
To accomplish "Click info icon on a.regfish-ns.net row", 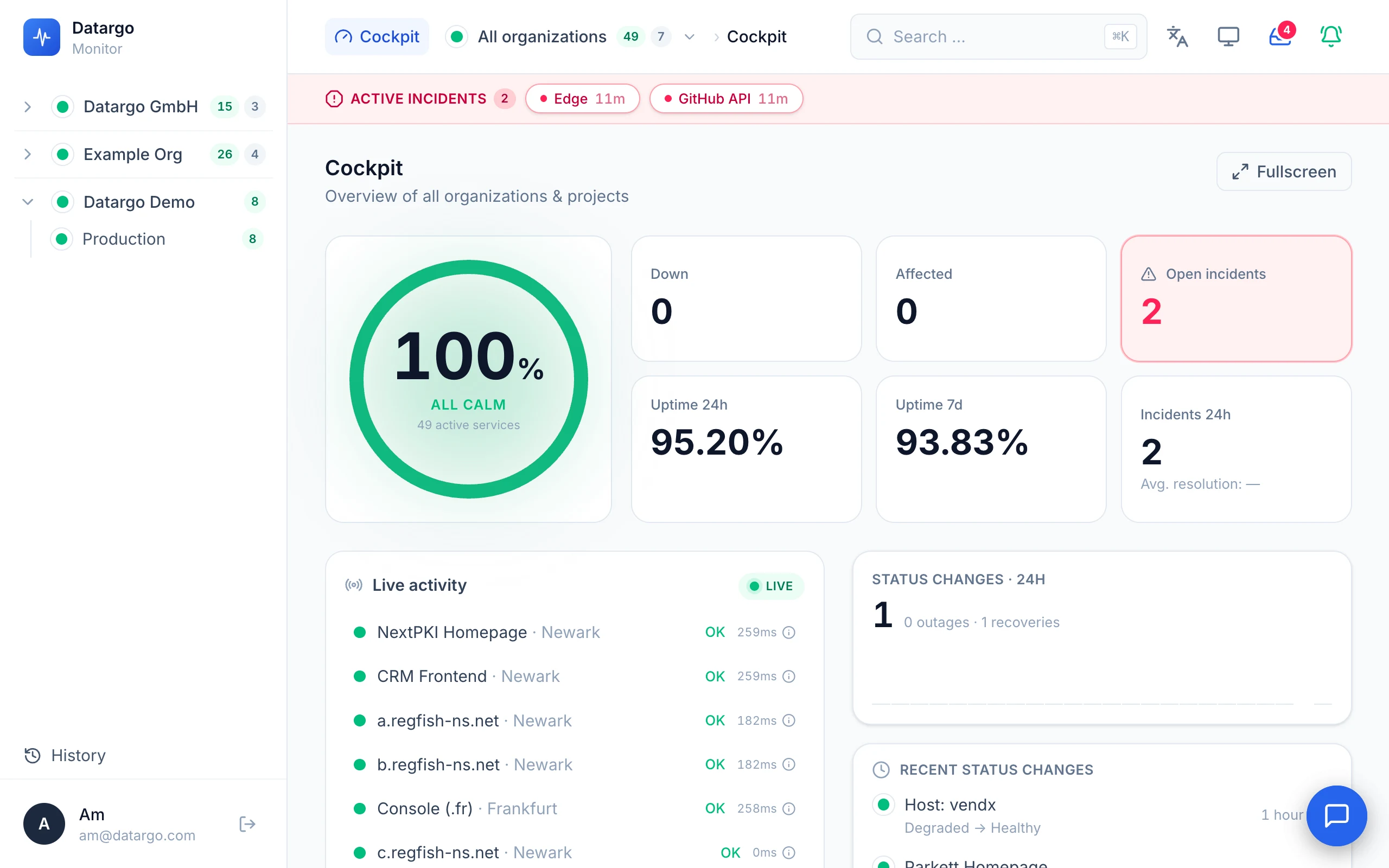I will [x=789, y=720].
